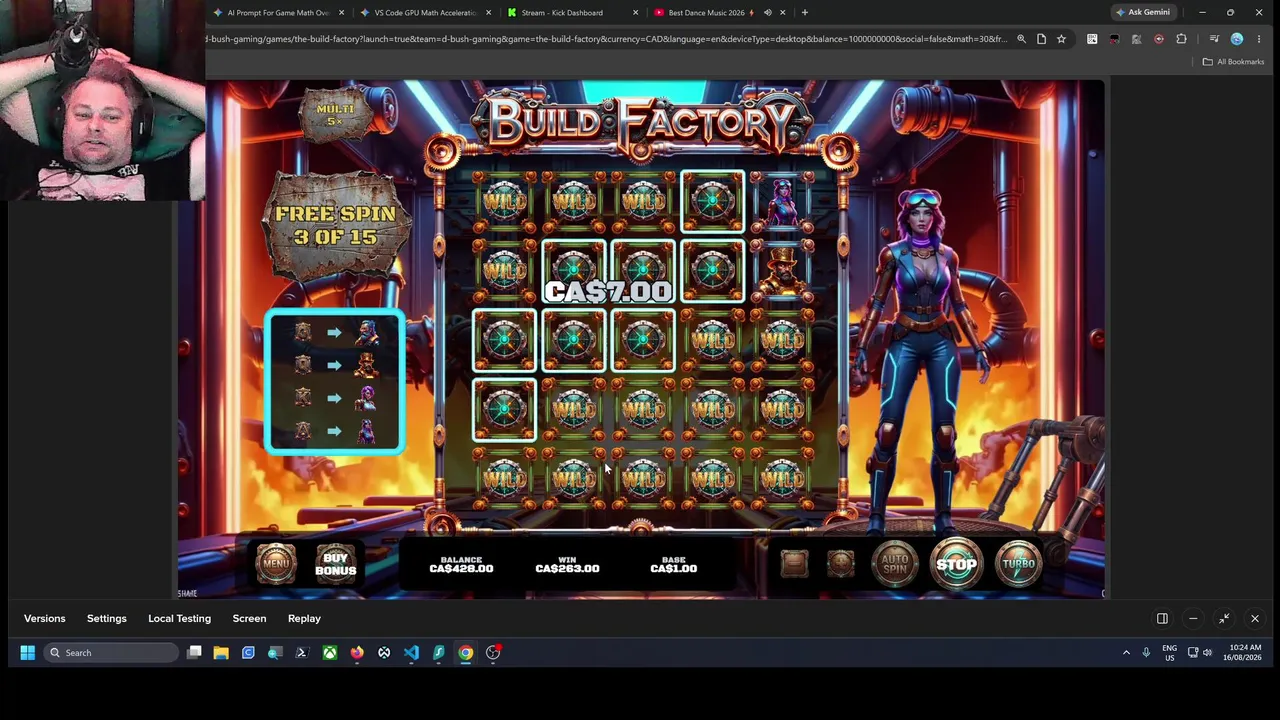Open OBS Studio from the taskbar
Viewport: 1280px width, 720px height.
[x=493, y=653]
